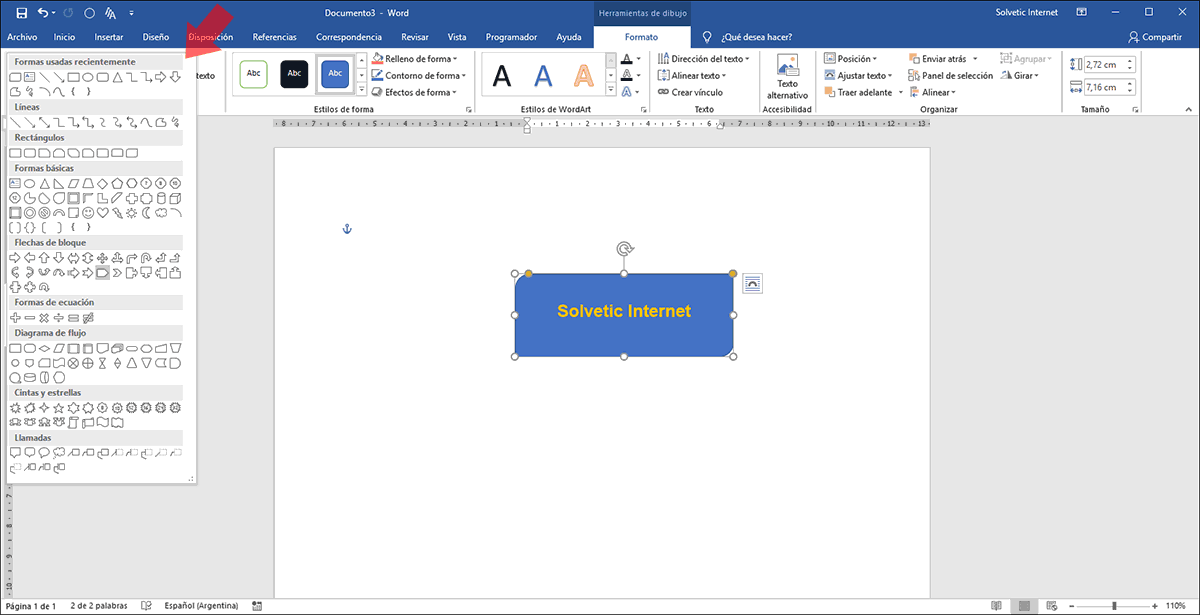Switch to Print Layout view in status bar
1200x615 pixels.
point(1023,606)
